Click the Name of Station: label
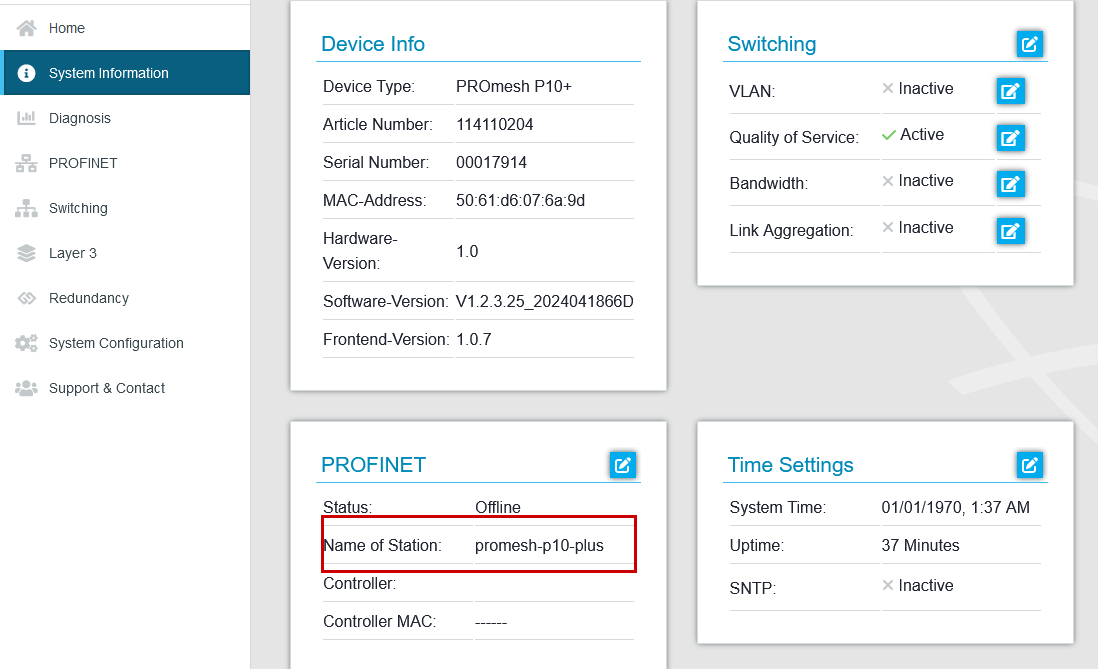Screen dimensions: 1098x669 pyautogui.click(x=382, y=545)
